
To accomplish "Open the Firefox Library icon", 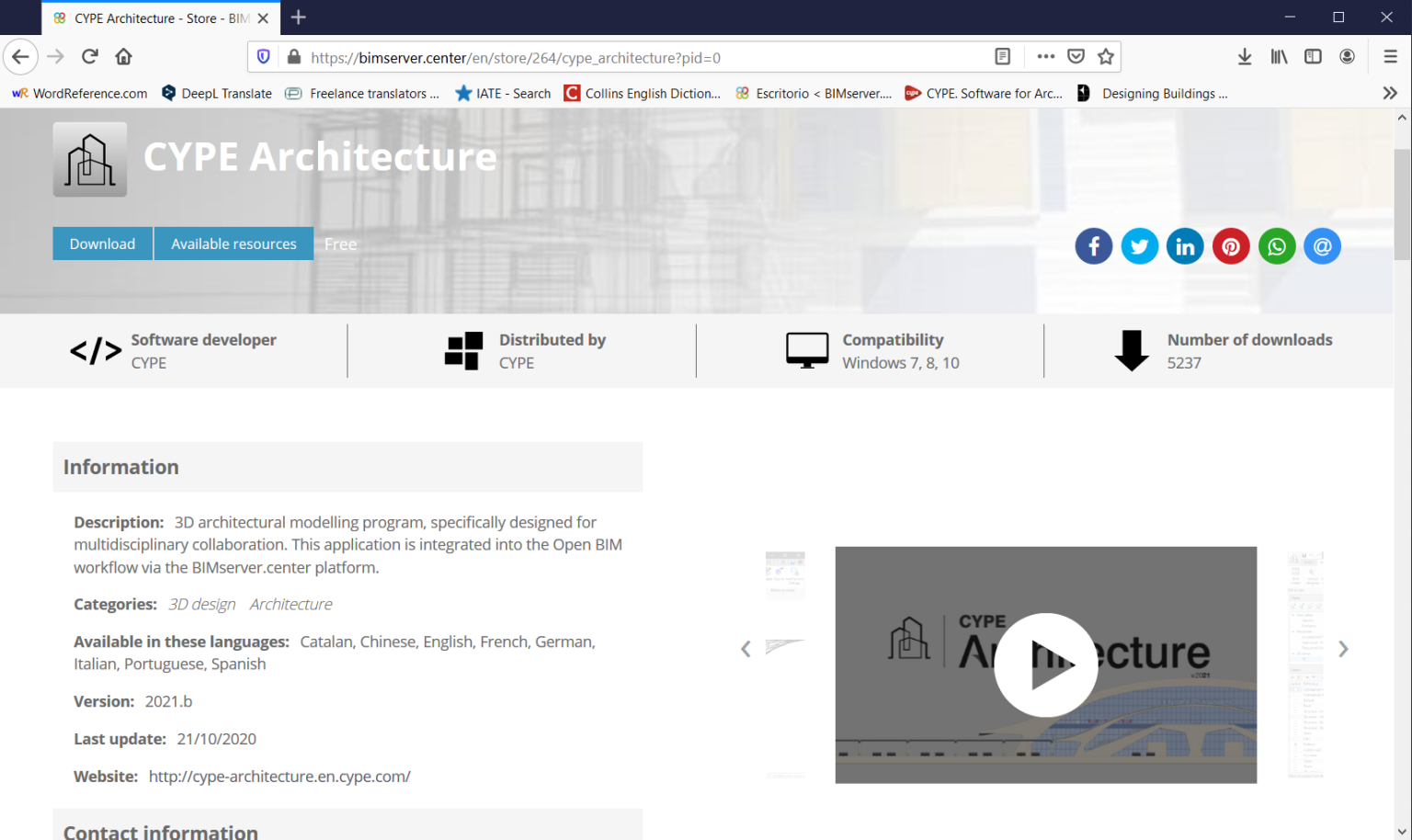I will 1278,56.
